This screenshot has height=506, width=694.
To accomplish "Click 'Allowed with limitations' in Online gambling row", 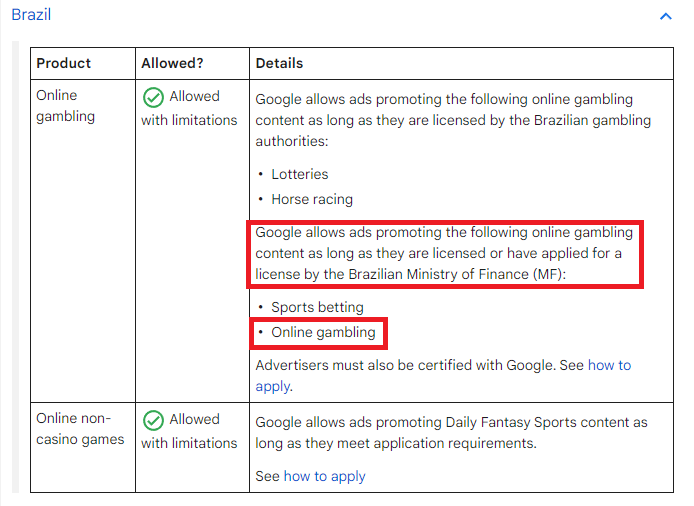I will point(189,108).
